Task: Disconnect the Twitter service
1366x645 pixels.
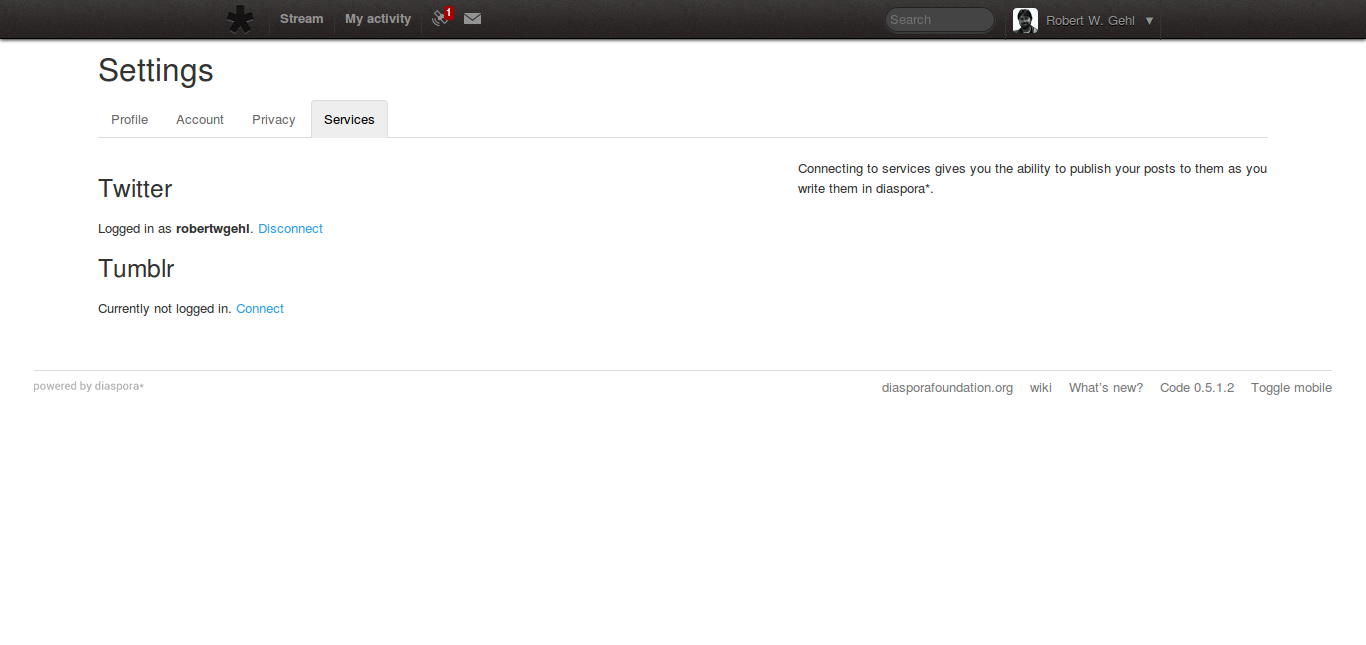Action: tap(291, 229)
